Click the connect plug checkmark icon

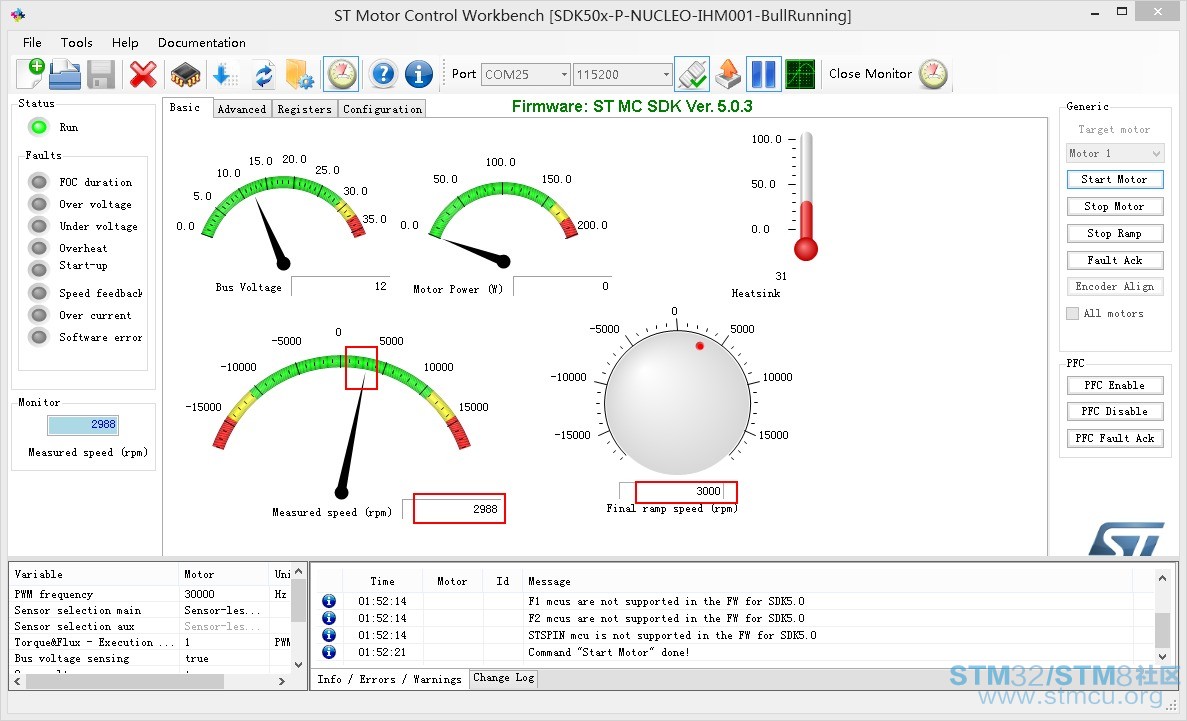(x=692, y=74)
